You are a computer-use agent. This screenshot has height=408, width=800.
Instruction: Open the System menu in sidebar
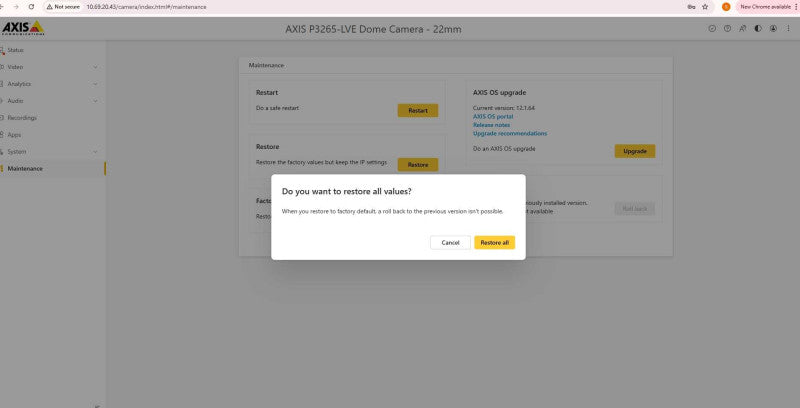pos(52,151)
